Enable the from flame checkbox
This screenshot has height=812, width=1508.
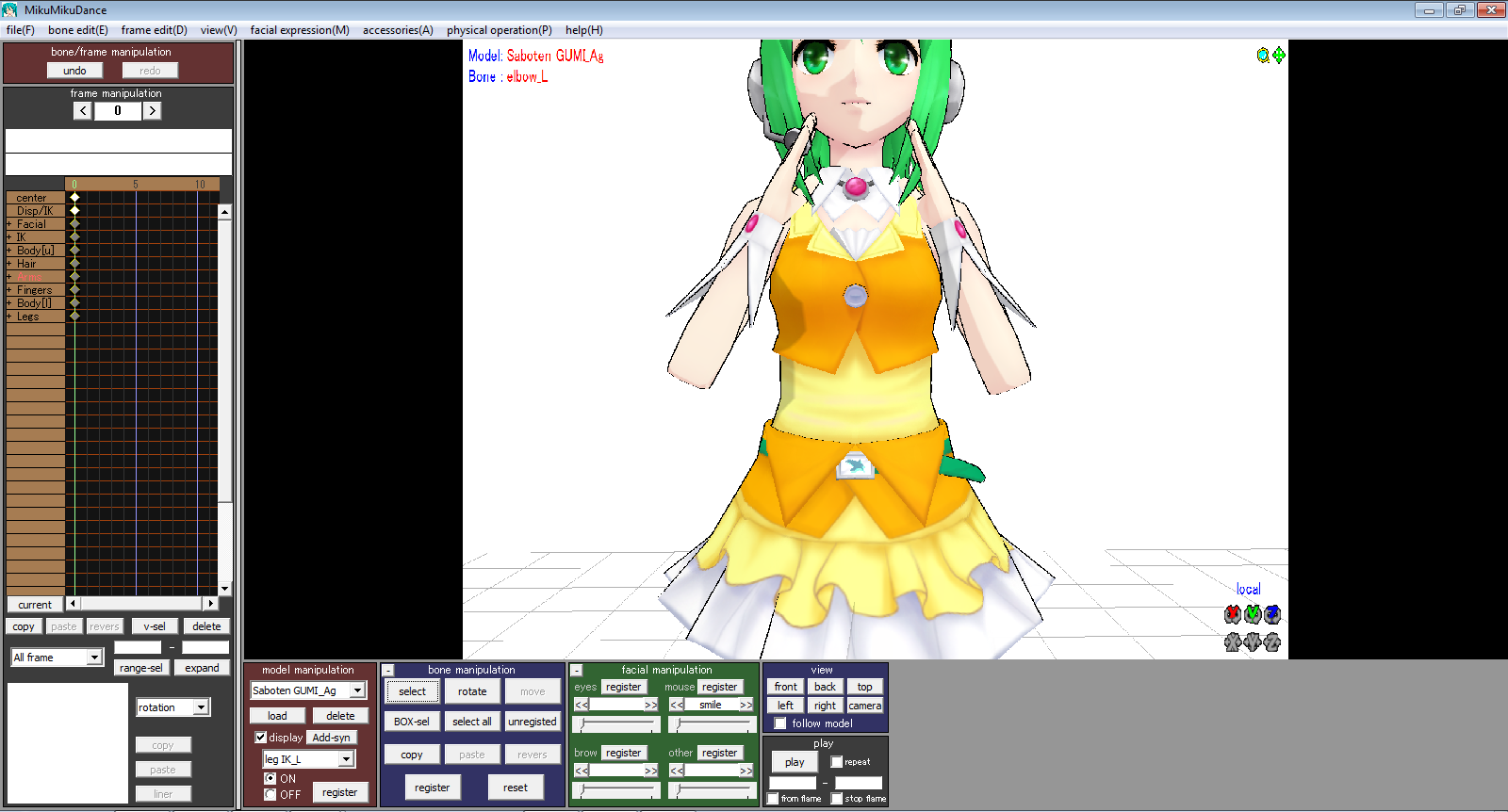click(x=773, y=799)
